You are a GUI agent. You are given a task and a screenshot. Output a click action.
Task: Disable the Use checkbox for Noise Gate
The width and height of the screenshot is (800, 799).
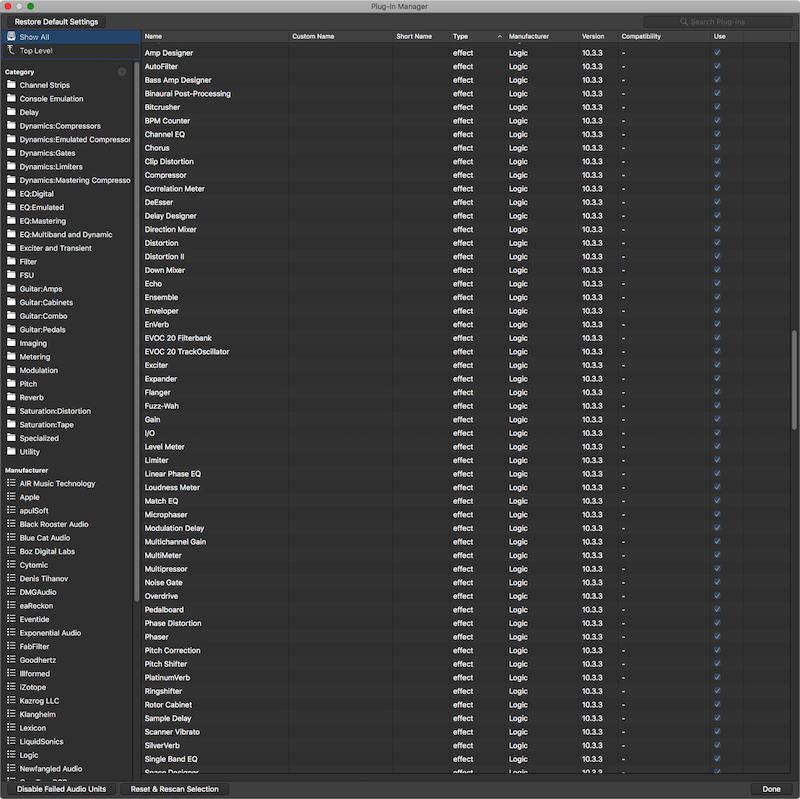click(717, 582)
